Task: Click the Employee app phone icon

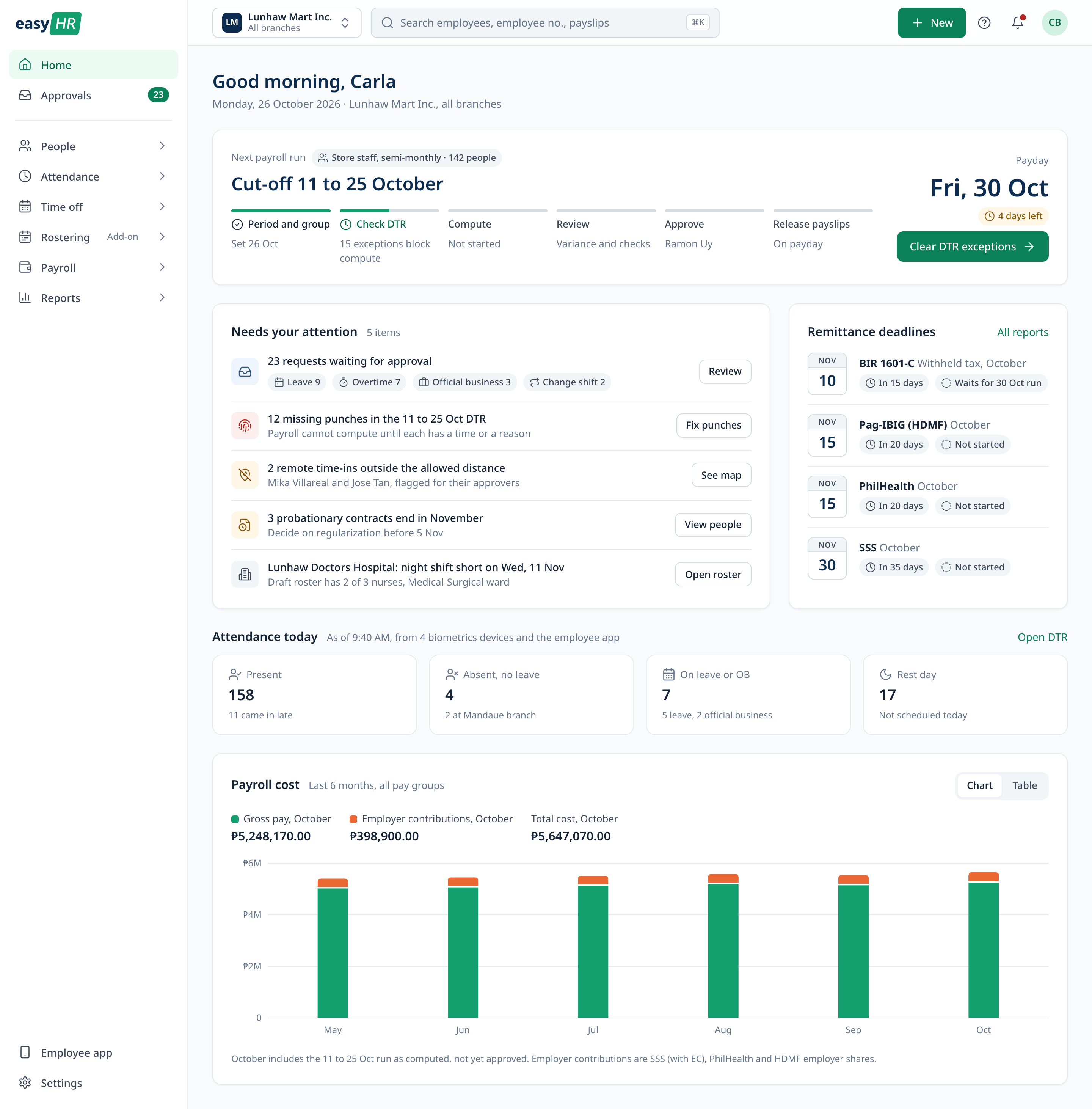Action: [25, 1052]
